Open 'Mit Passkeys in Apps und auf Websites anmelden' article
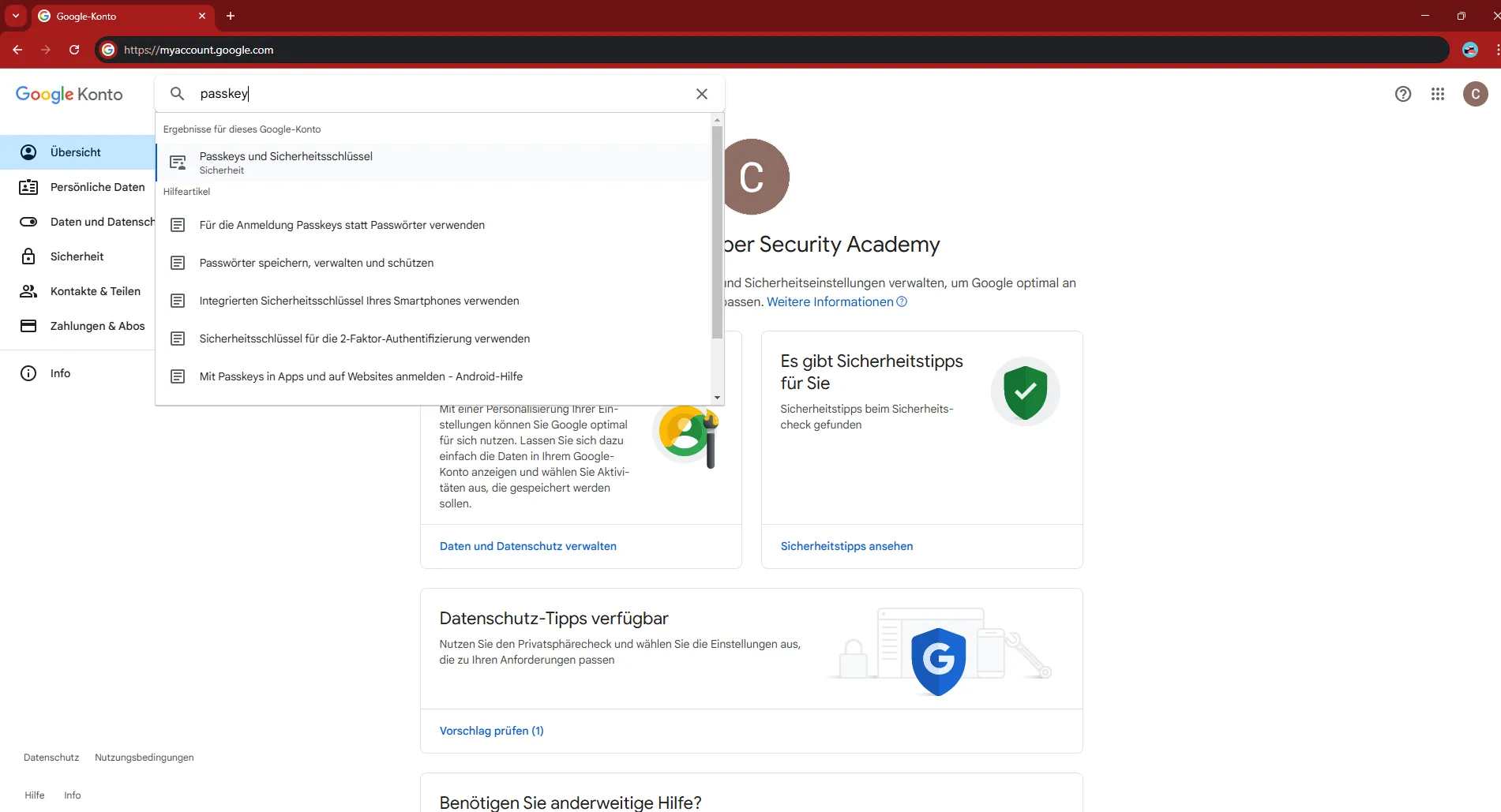 click(433, 376)
